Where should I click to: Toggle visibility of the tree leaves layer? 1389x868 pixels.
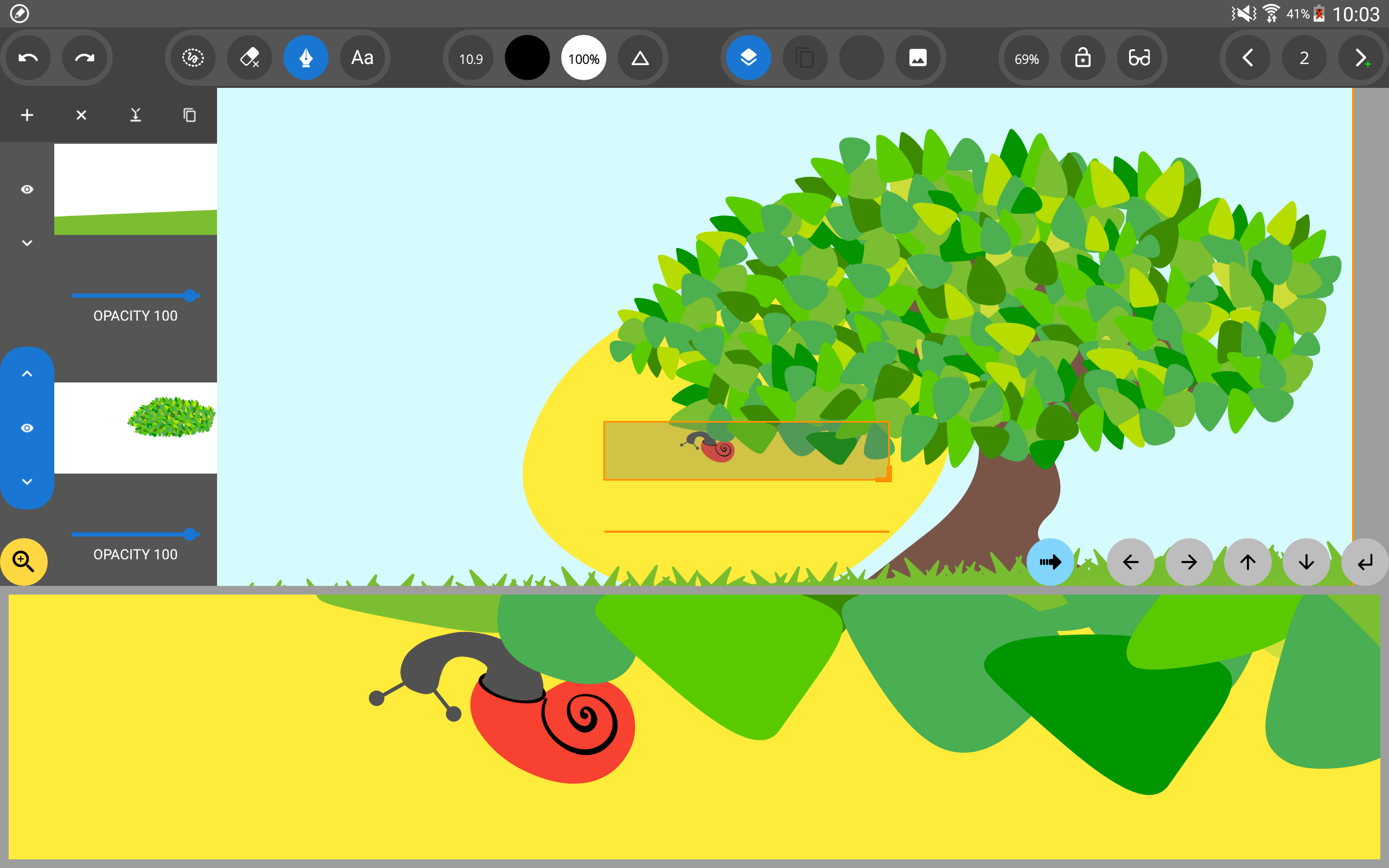27,428
